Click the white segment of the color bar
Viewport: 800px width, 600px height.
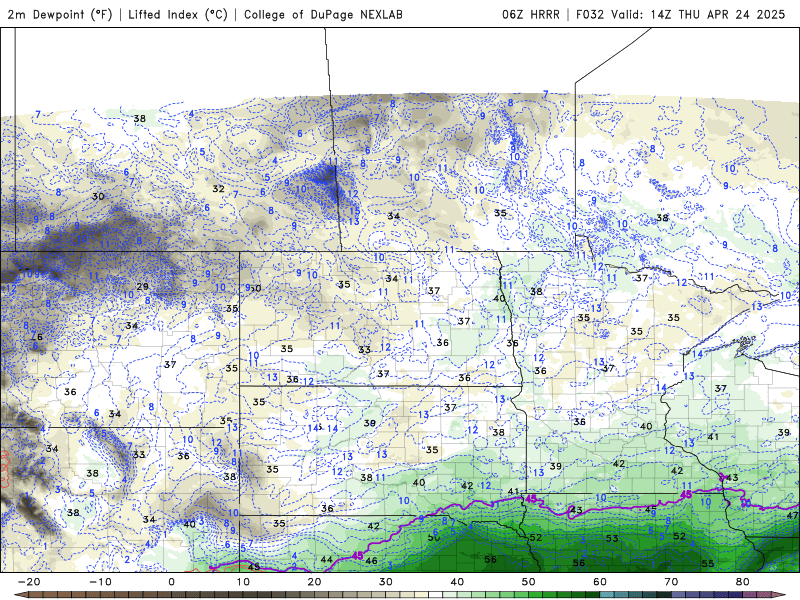coord(435,594)
